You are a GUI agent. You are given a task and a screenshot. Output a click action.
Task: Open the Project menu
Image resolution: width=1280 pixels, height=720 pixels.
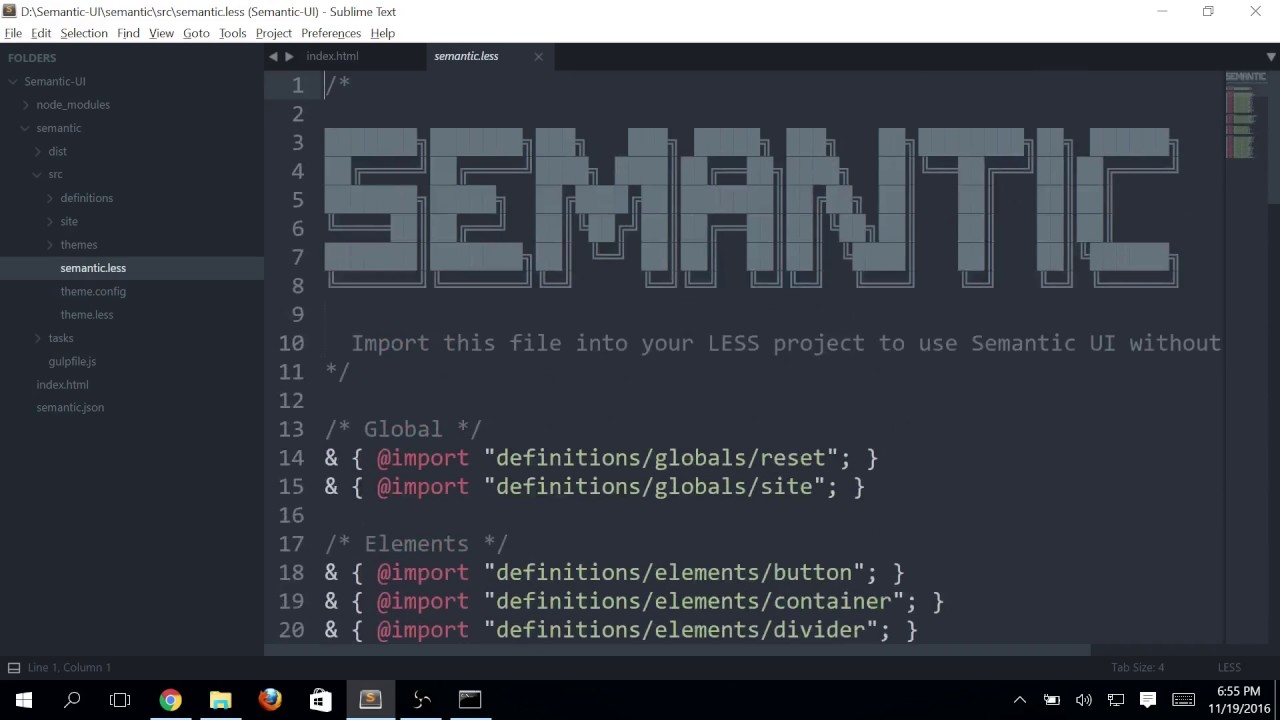(x=273, y=33)
